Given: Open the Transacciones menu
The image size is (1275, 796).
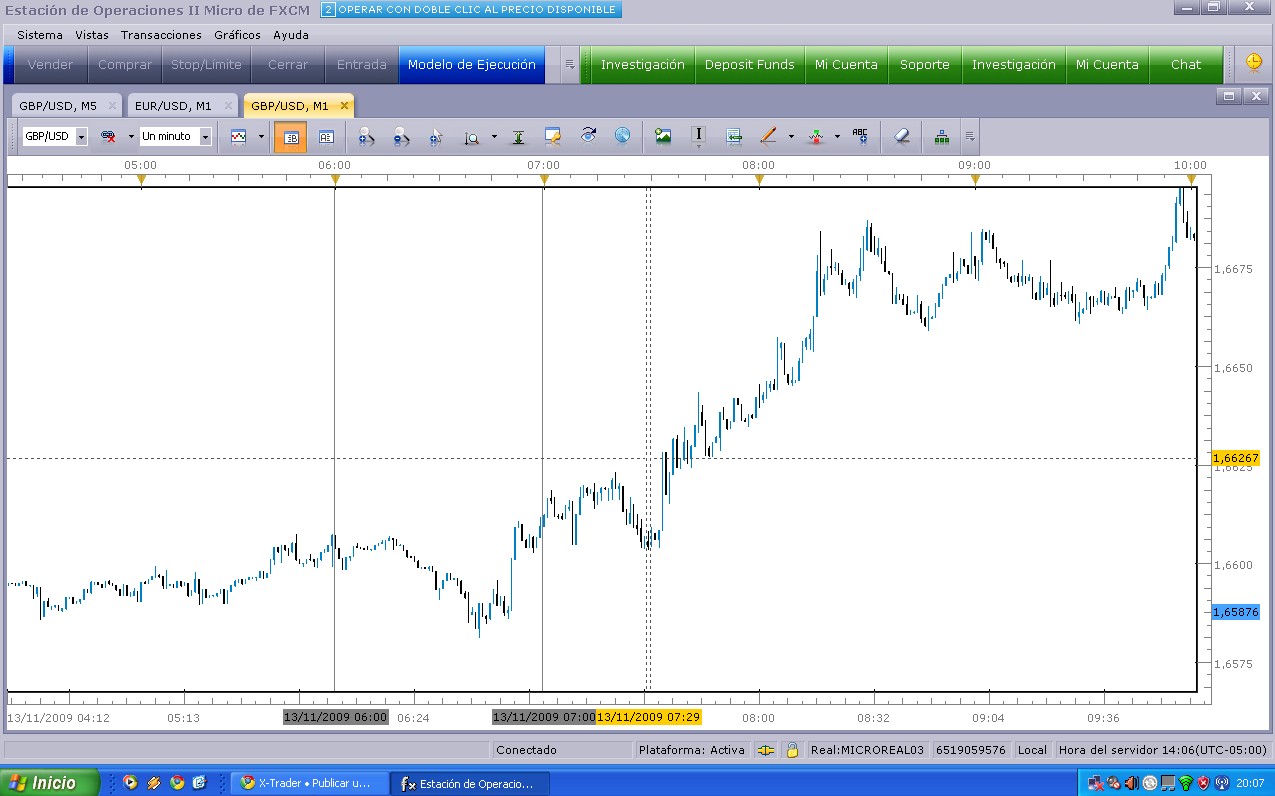Looking at the screenshot, I should [161, 35].
